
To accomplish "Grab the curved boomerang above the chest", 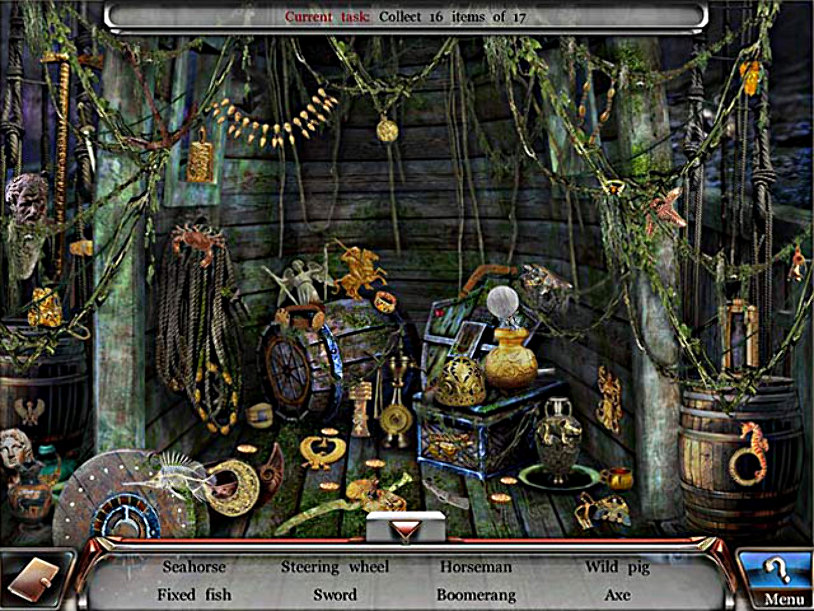I will click(485, 278).
